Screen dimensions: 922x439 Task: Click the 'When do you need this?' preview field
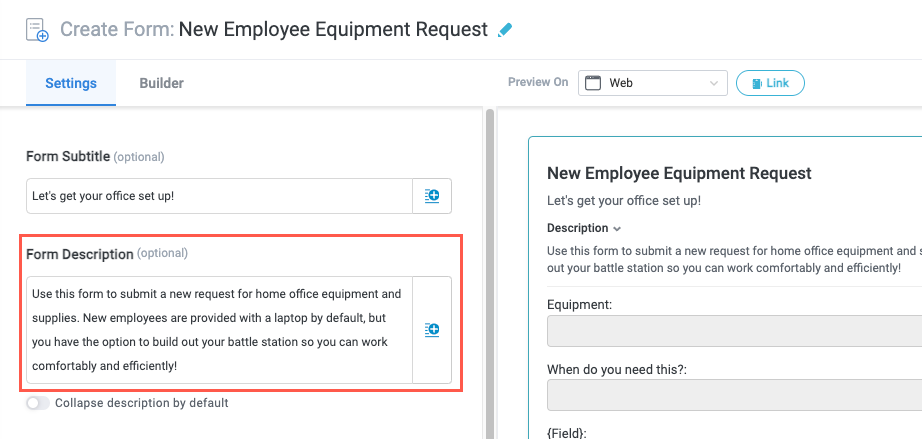[x=734, y=395]
